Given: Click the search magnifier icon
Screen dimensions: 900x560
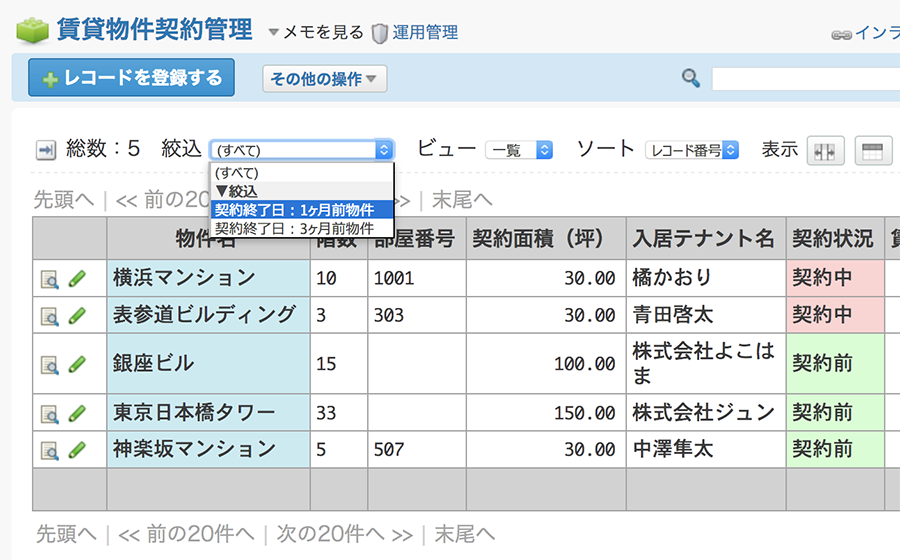Looking at the screenshot, I should point(690,78).
